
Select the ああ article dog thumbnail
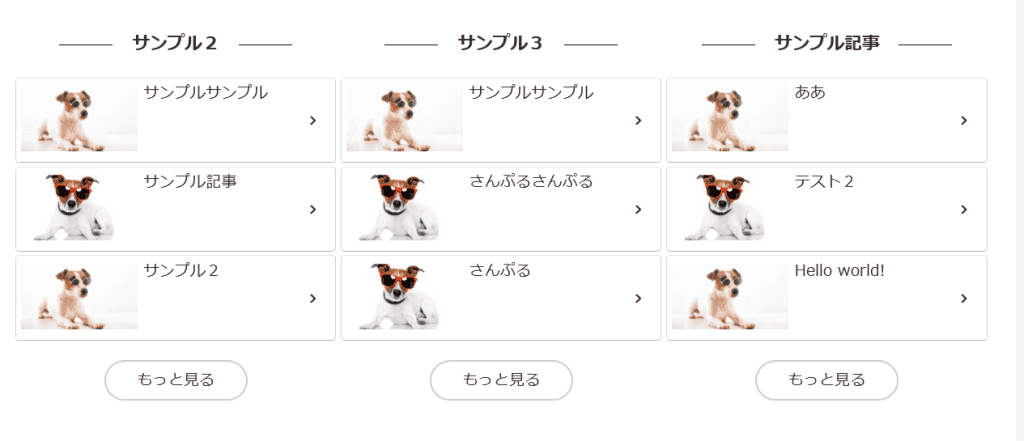pyautogui.click(x=729, y=119)
